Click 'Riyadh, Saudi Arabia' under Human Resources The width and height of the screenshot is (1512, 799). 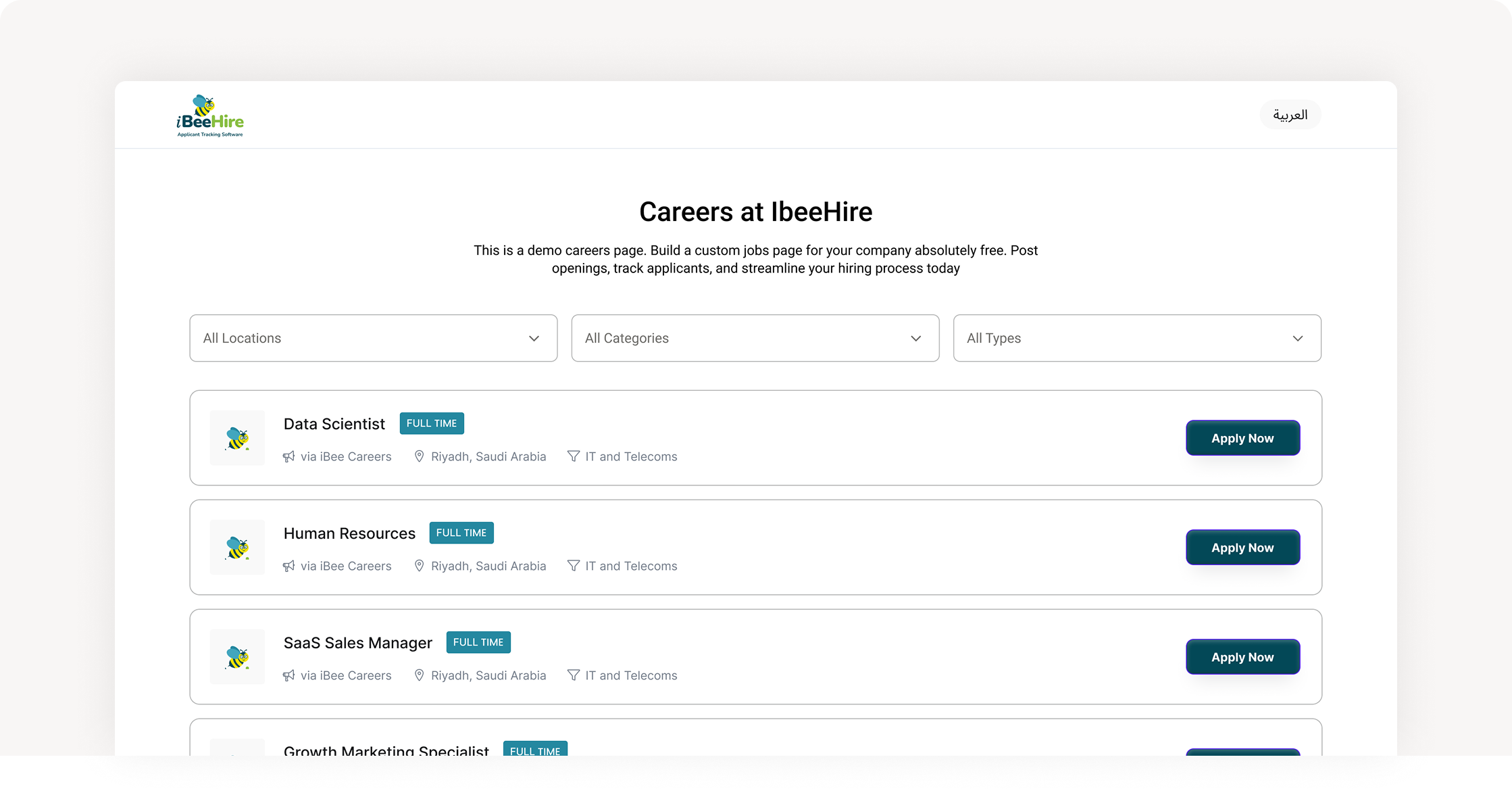coord(488,566)
